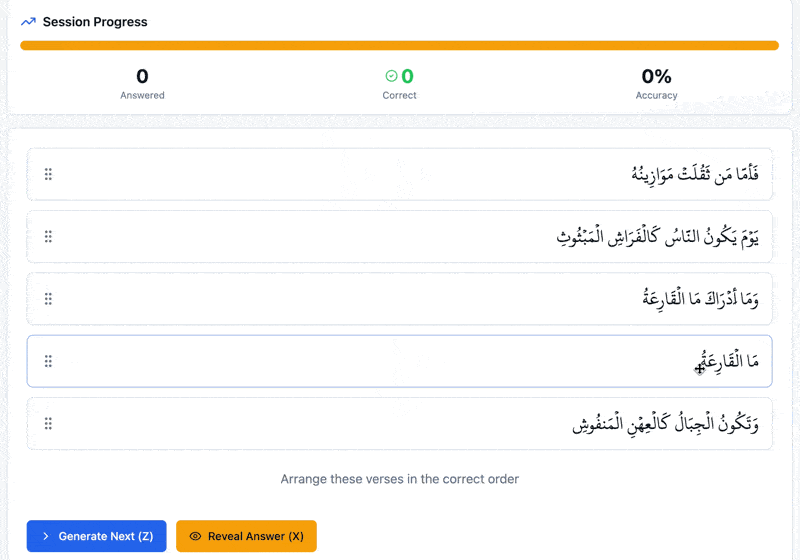Click the green check icon beside Correct count
The image size is (800, 560).
(x=391, y=76)
